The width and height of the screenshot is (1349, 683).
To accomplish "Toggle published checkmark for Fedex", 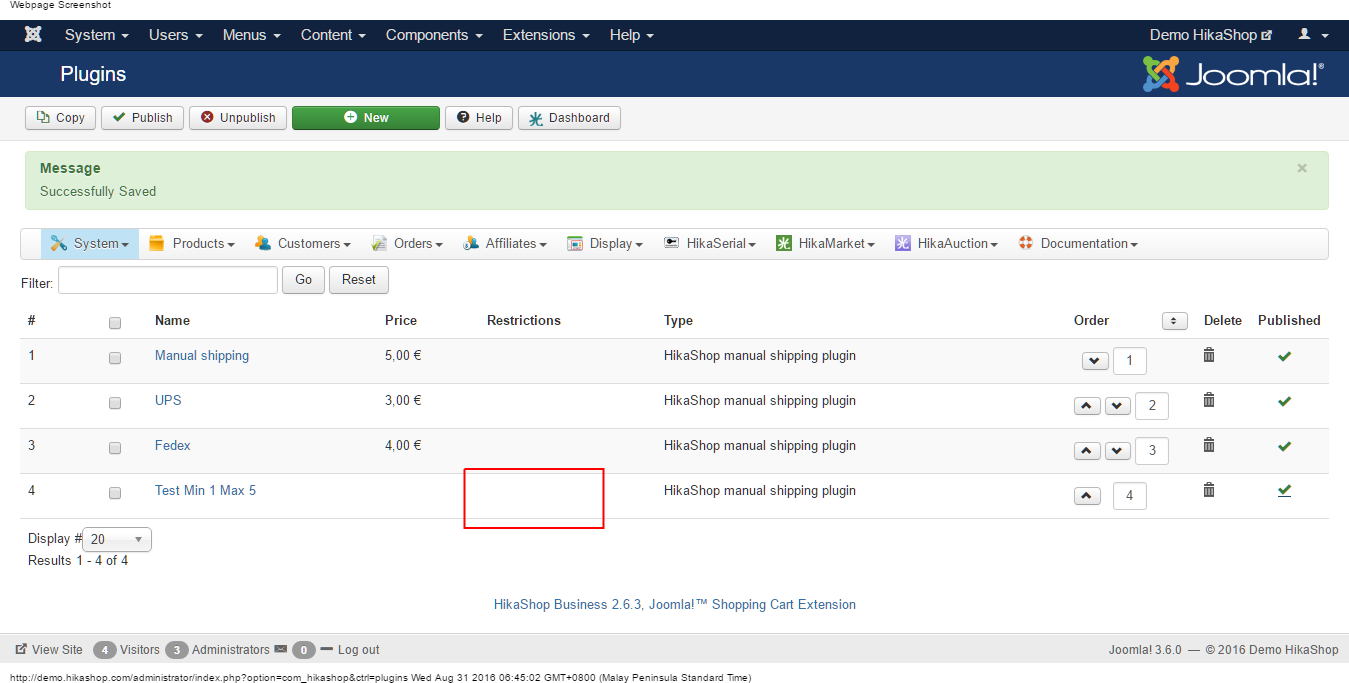I will tap(1285, 446).
